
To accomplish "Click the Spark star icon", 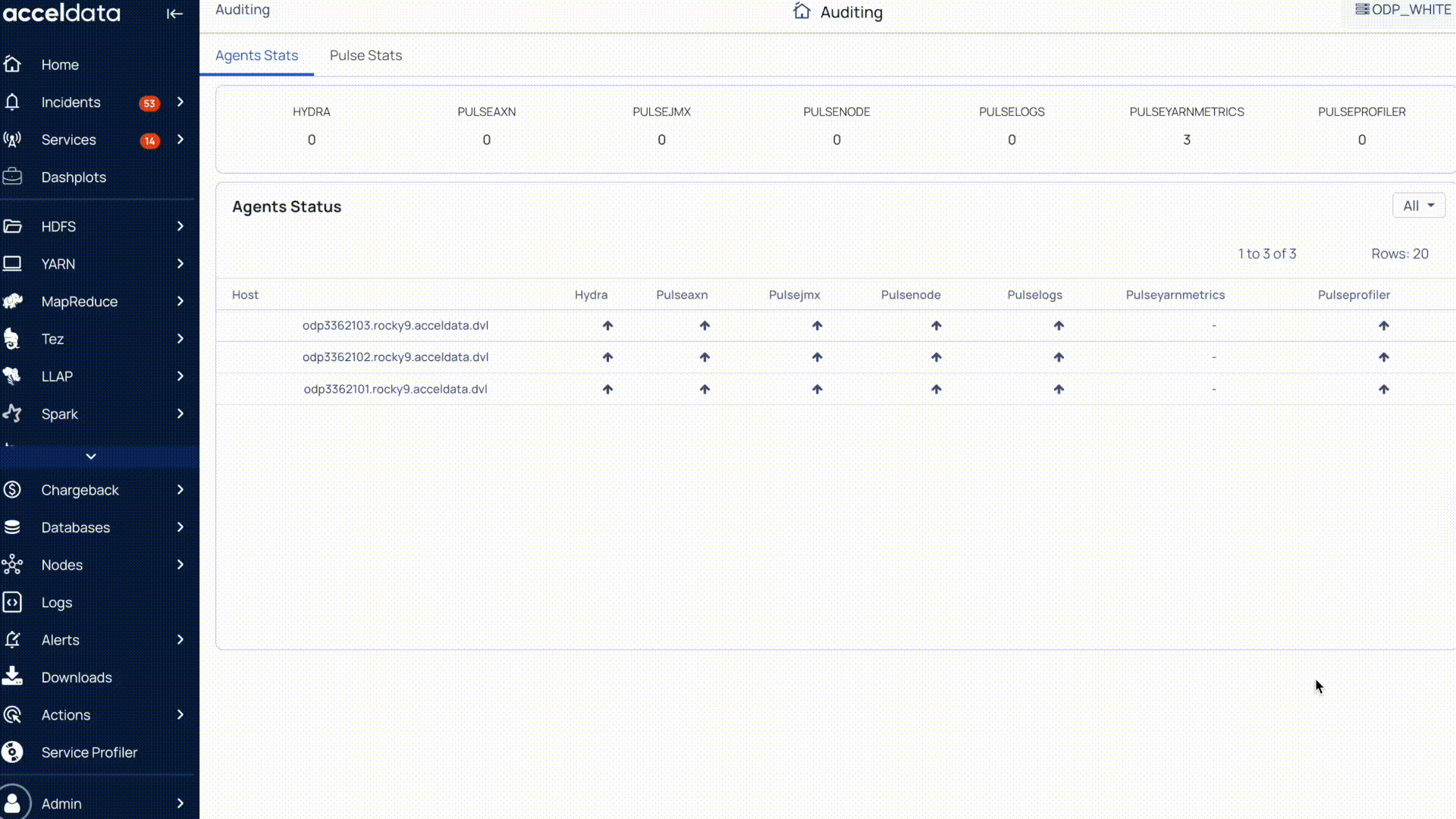I will click(x=12, y=414).
